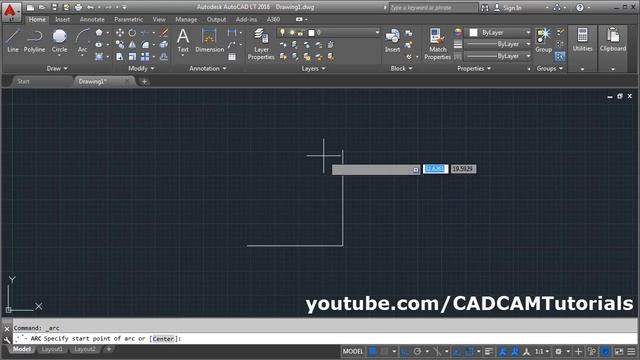Switch to the Layout1 tab

point(52,349)
